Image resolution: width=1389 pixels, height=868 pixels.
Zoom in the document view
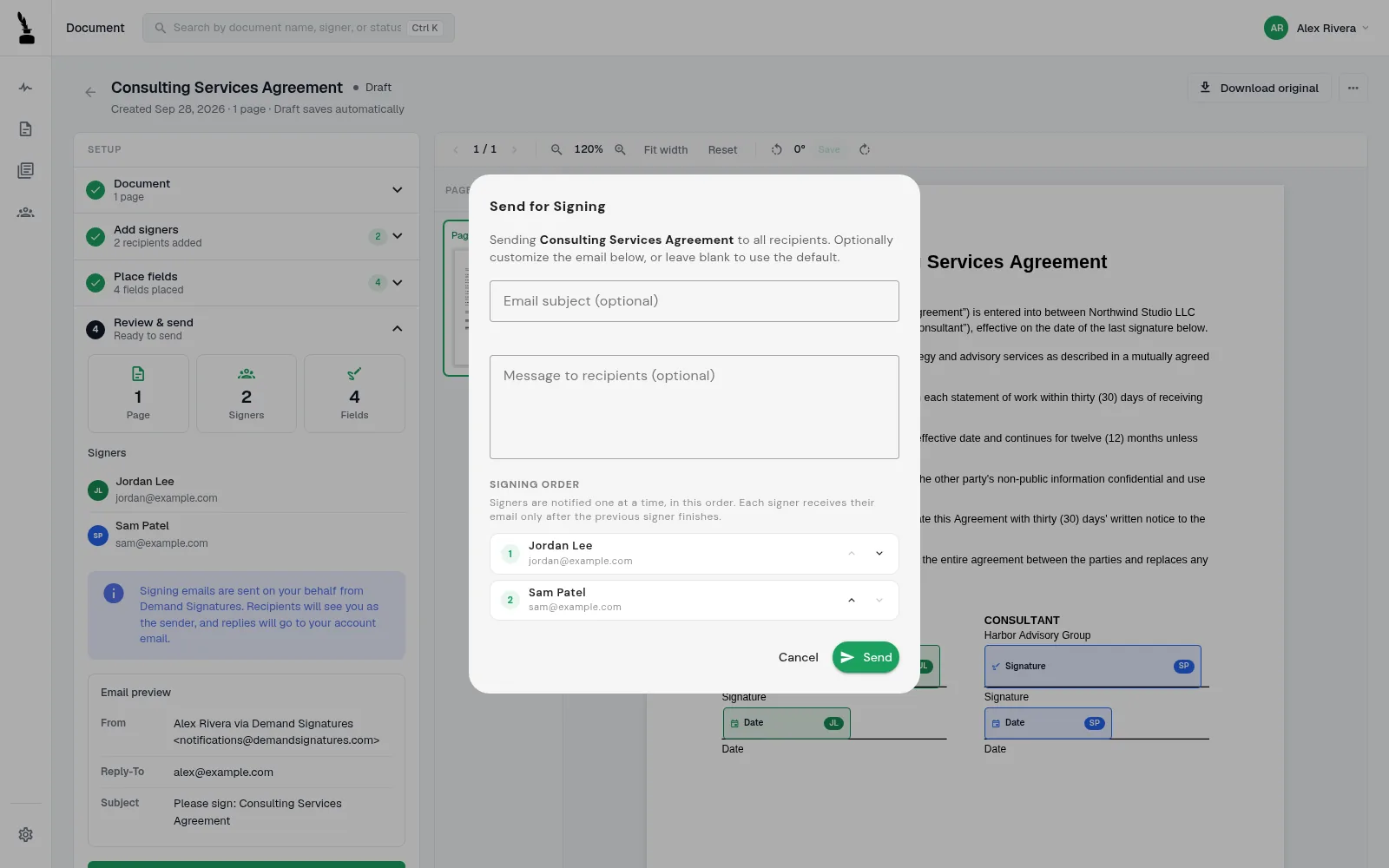click(620, 149)
